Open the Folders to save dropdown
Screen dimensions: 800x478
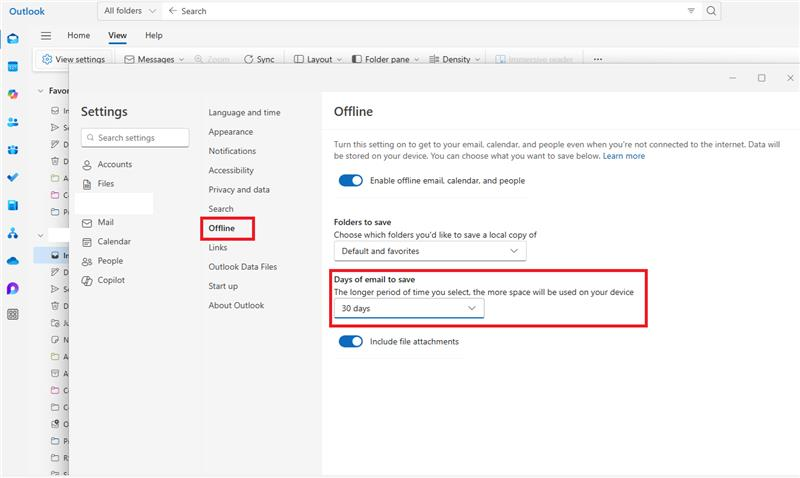tap(430, 251)
